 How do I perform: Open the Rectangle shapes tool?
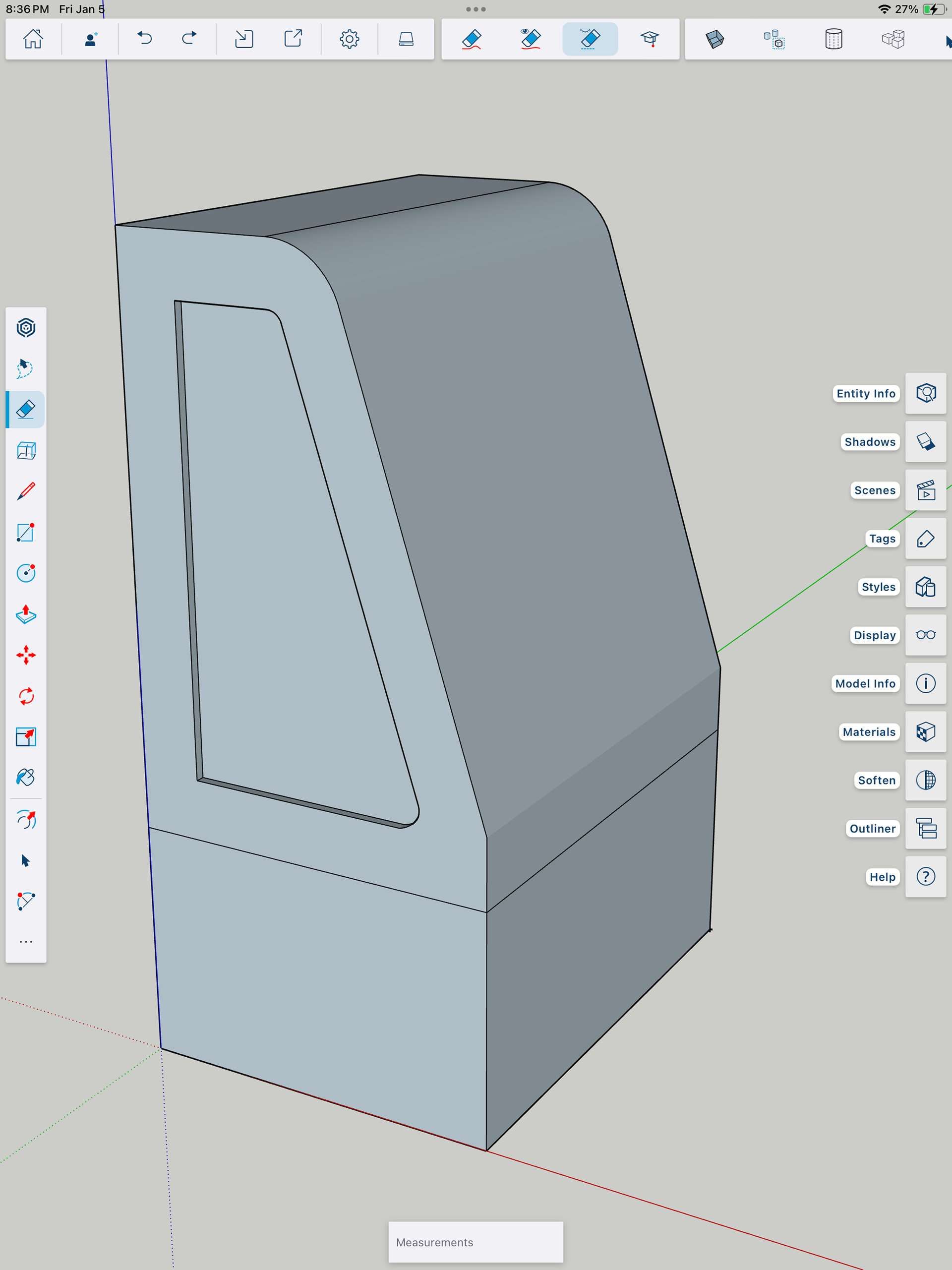(x=26, y=532)
